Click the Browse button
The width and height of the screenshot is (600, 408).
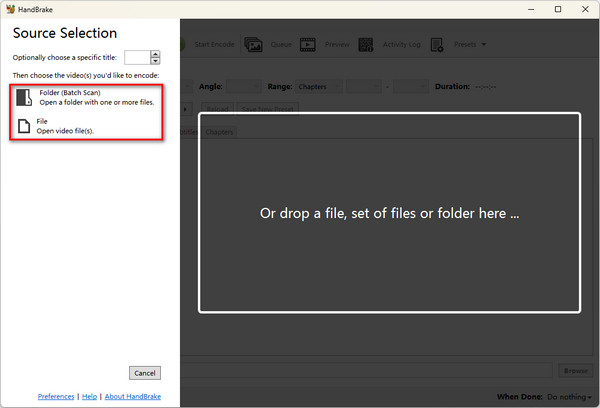[x=576, y=370]
